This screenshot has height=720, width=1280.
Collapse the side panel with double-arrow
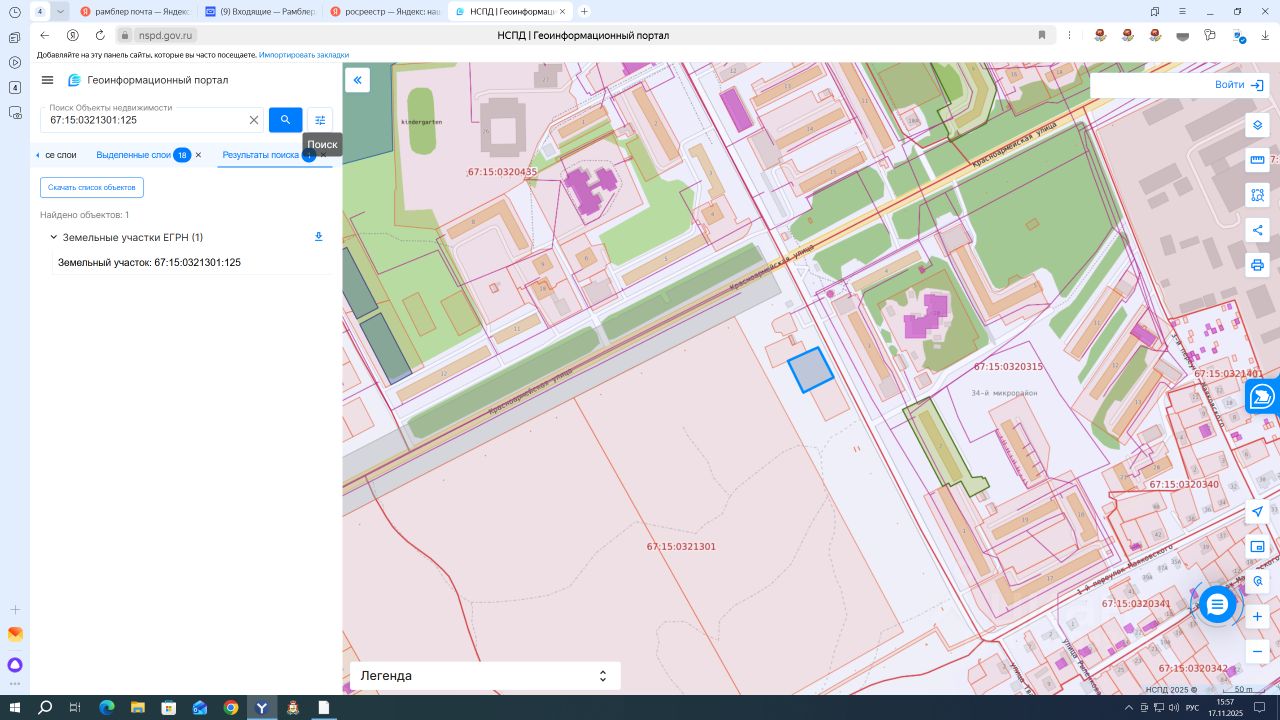[357, 80]
